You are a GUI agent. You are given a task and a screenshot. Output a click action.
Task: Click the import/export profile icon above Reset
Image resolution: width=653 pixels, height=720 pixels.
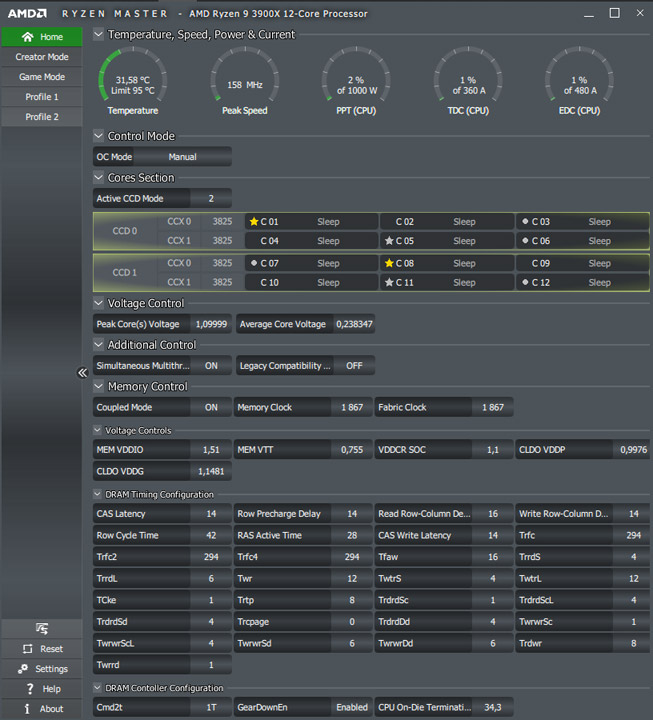click(42, 628)
